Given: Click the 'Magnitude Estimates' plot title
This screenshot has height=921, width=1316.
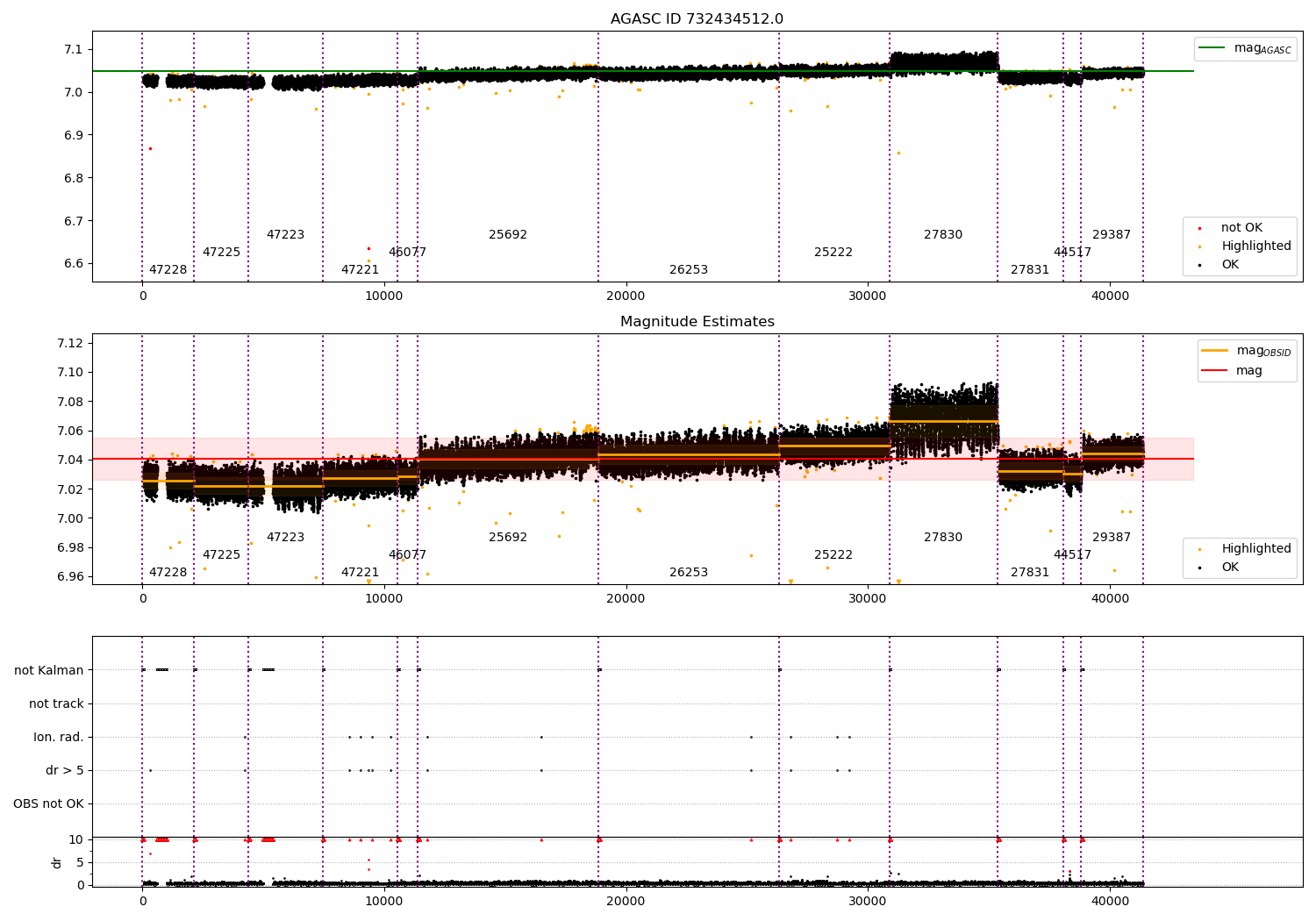Looking at the screenshot, I should [697, 322].
